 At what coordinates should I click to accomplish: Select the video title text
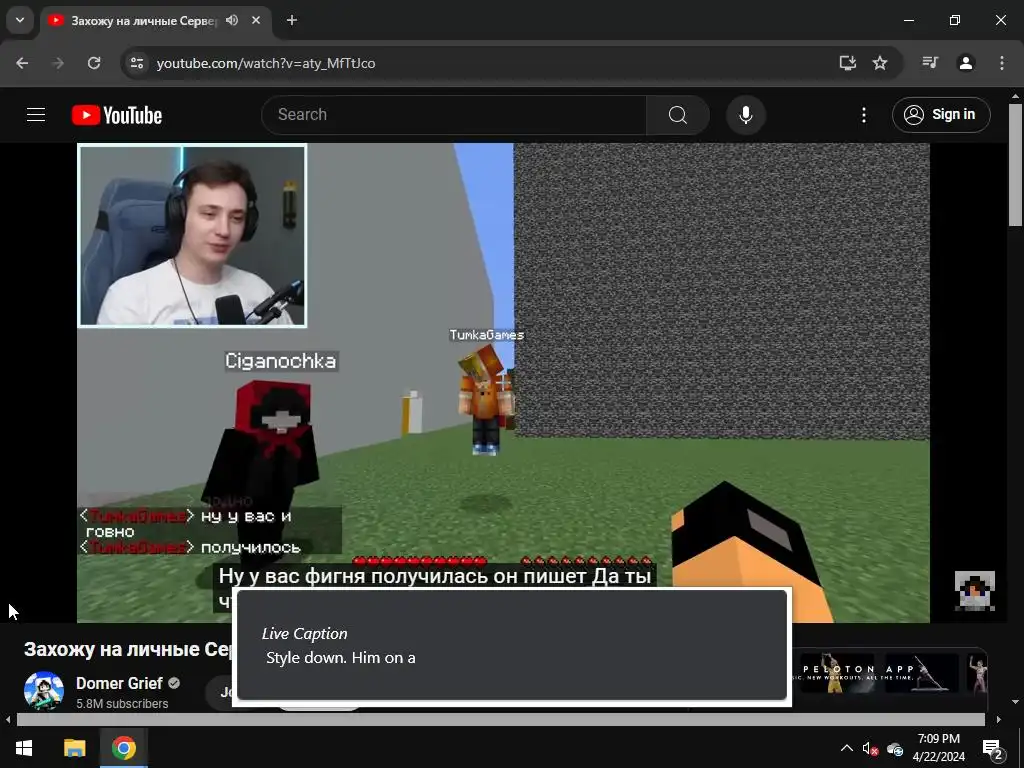[128, 649]
